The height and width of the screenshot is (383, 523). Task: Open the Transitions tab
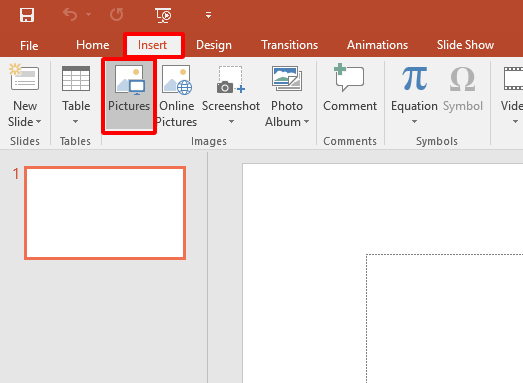coord(290,45)
